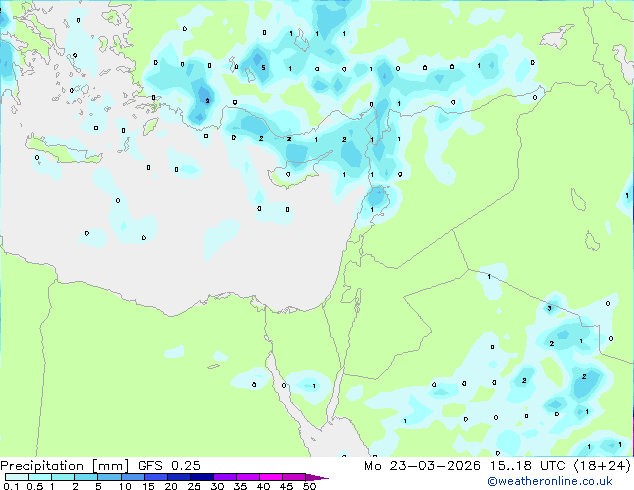Screen dimensions: 634x490
Task: Click the legend scale value "15"
Action: click(148, 486)
